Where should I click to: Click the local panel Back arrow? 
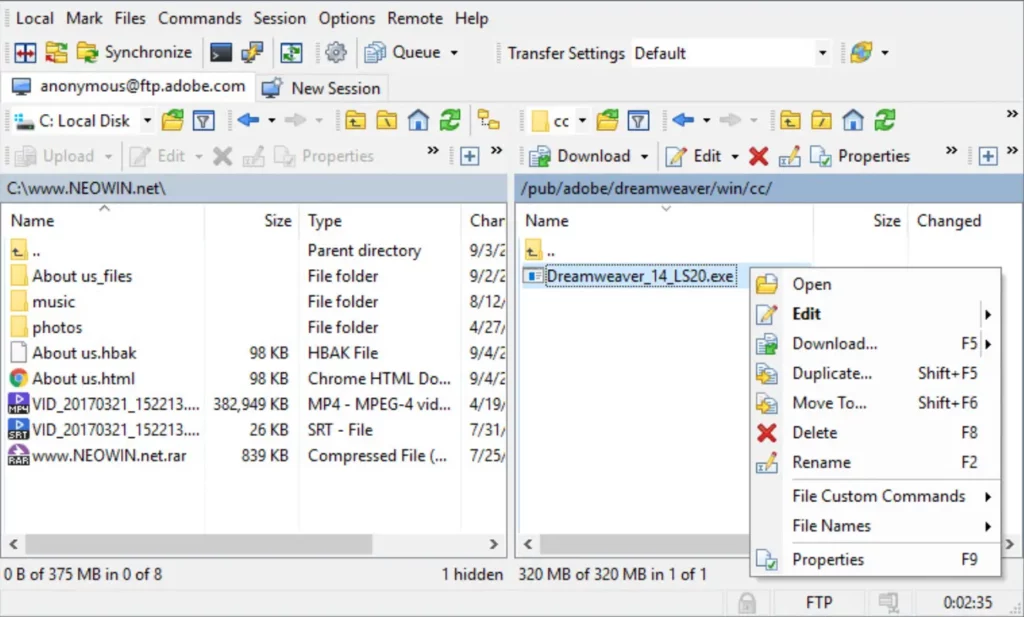click(248, 120)
